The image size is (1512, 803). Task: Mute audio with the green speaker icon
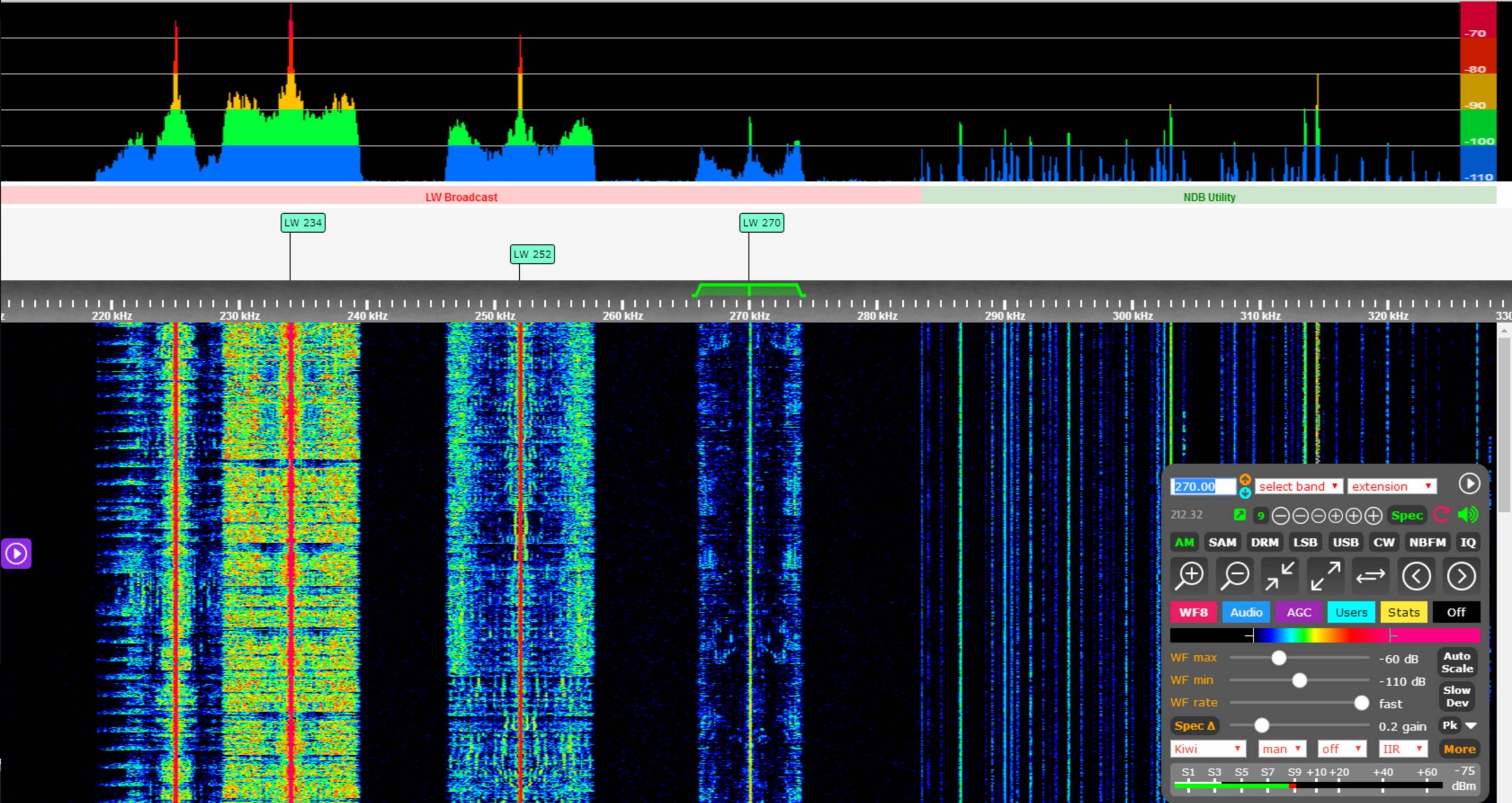pyautogui.click(x=1468, y=515)
